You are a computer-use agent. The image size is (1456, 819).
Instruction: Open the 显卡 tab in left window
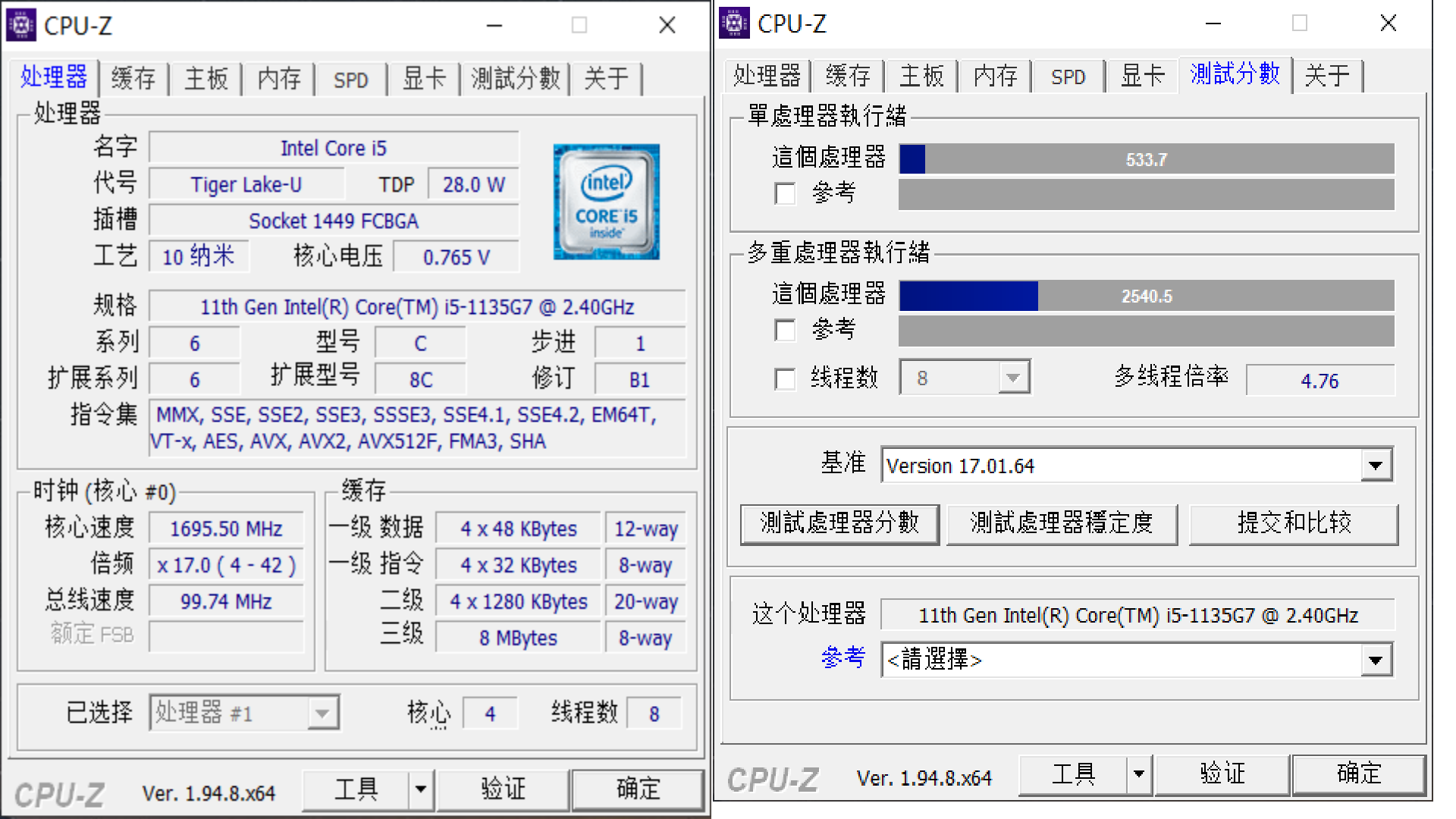[424, 78]
